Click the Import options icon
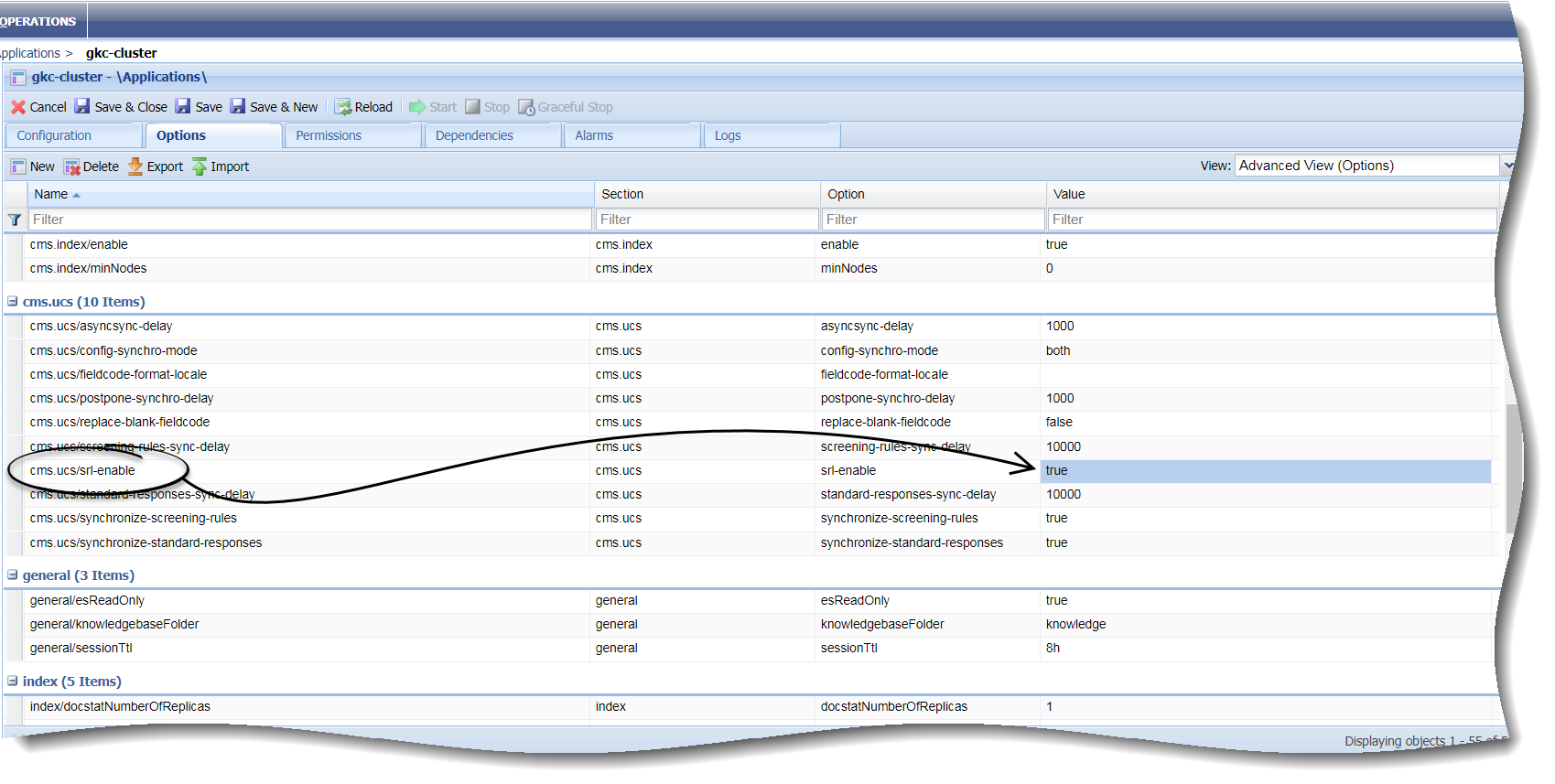The width and height of the screenshot is (1555, 784). tap(200, 166)
